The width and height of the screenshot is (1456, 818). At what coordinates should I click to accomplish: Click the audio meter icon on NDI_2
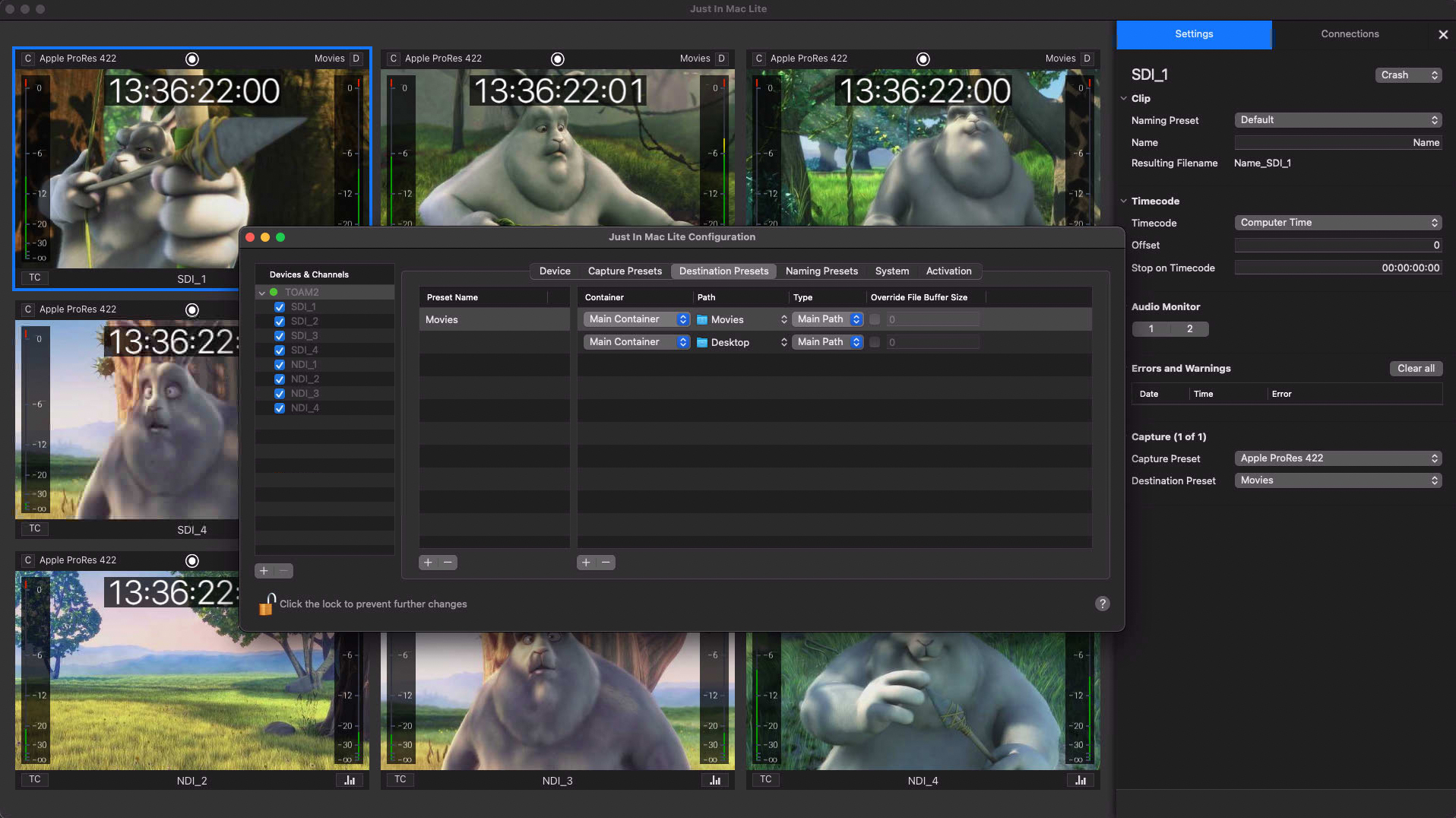(350, 780)
